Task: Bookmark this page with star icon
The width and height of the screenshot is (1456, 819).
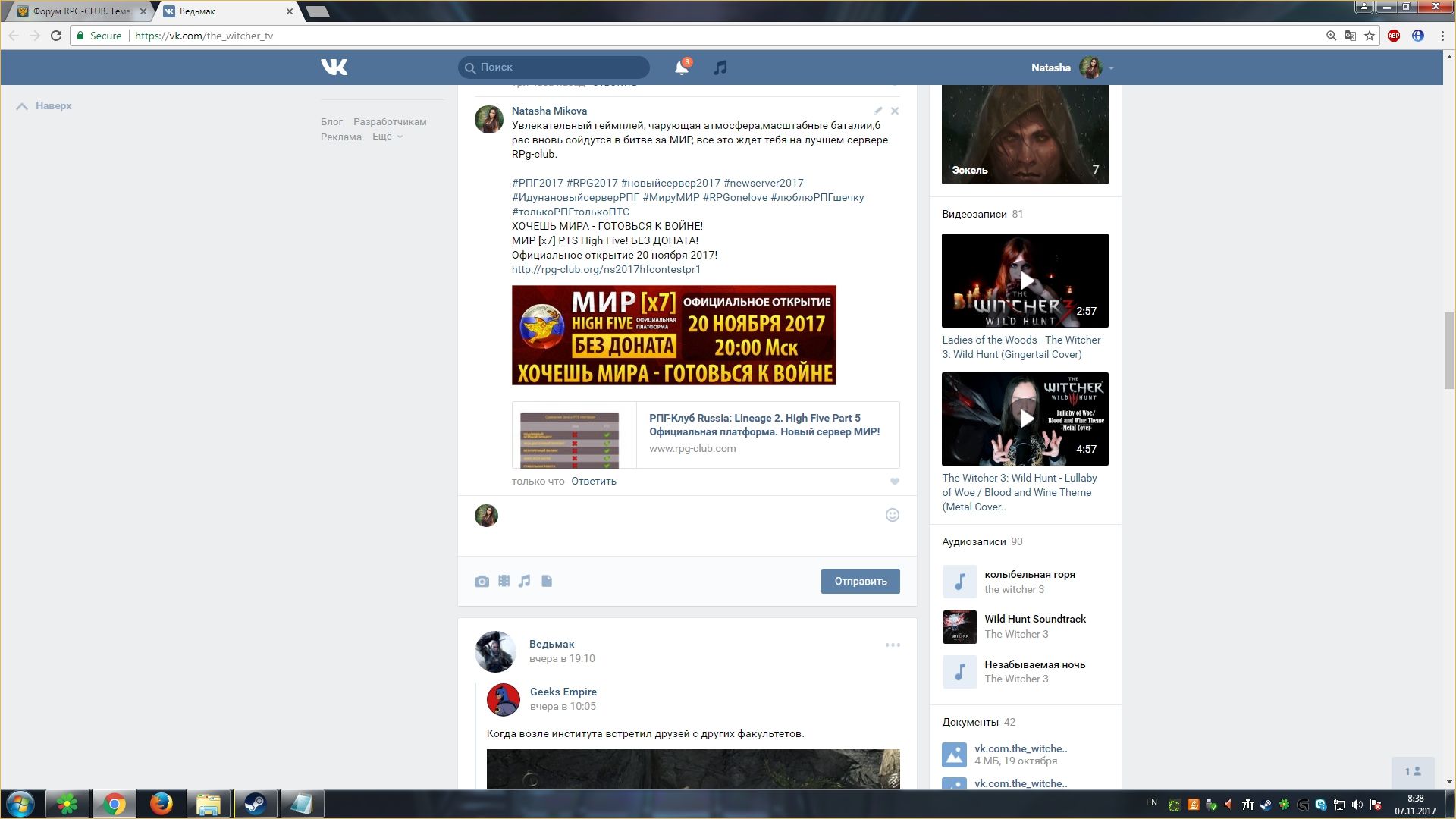Action: point(1370,36)
